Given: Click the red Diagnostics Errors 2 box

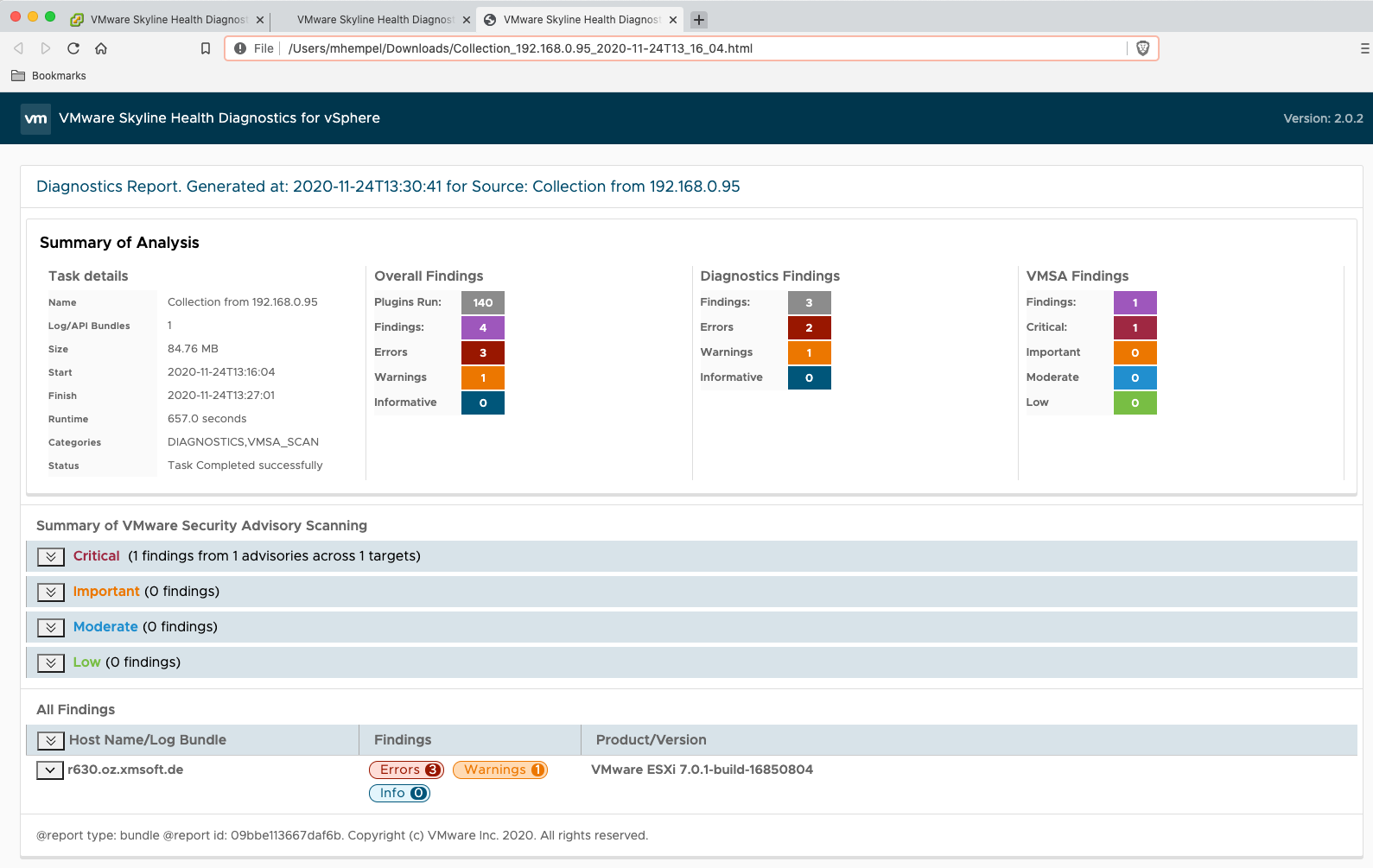Looking at the screenshot, I should (810, 328).
